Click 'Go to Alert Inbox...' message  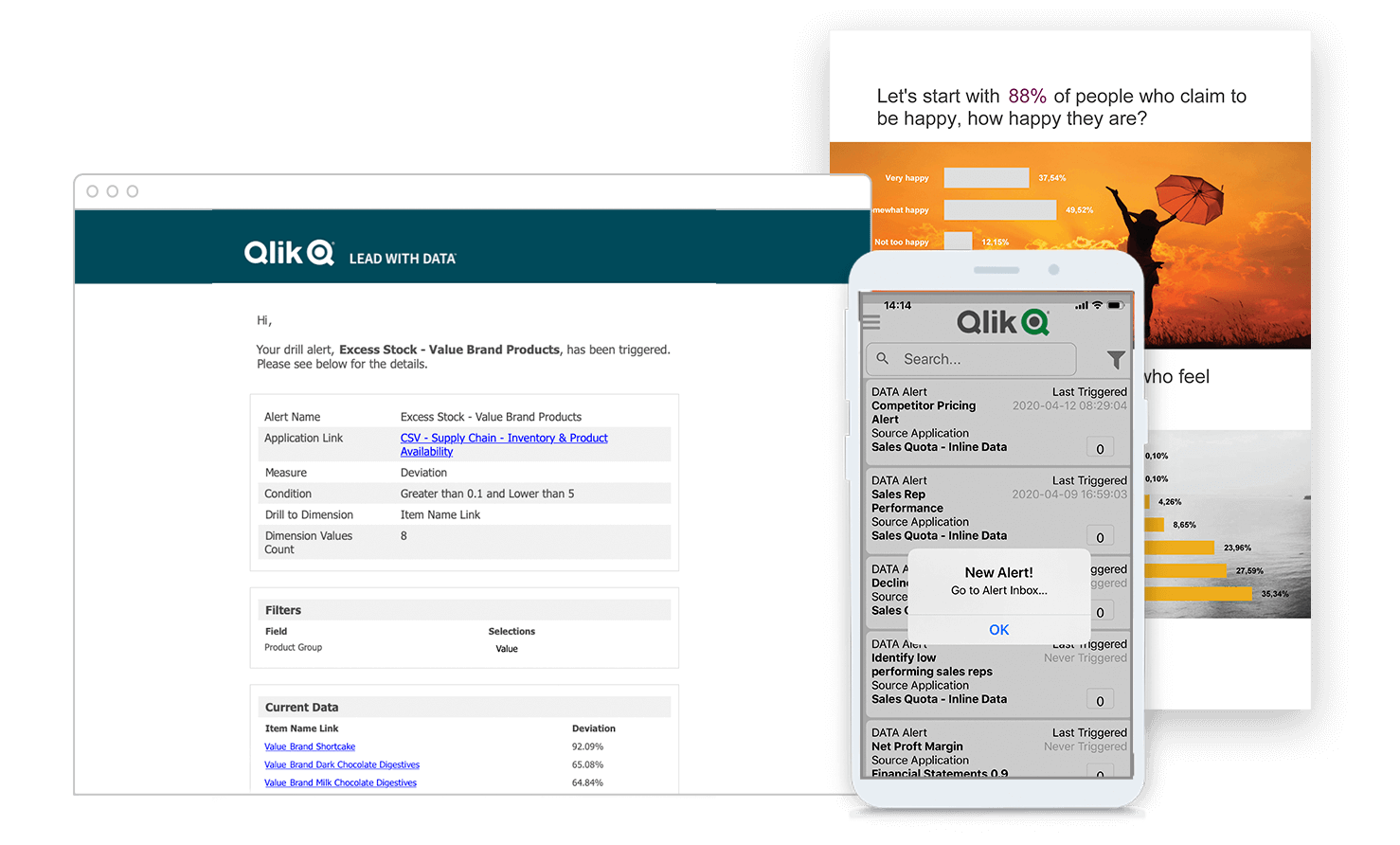click(999, 590)
